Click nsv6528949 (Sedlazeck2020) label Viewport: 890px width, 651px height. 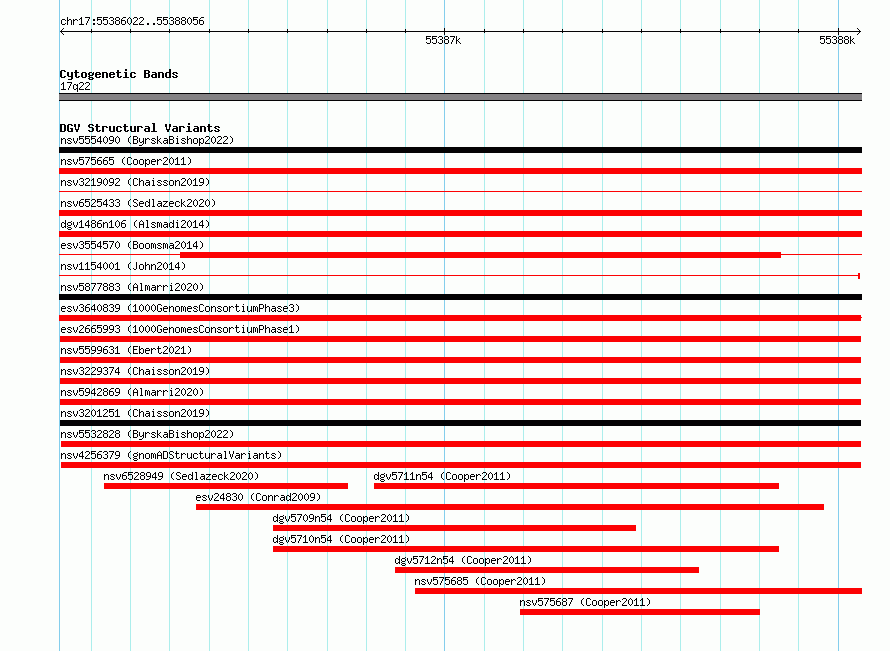click(181, 476)
